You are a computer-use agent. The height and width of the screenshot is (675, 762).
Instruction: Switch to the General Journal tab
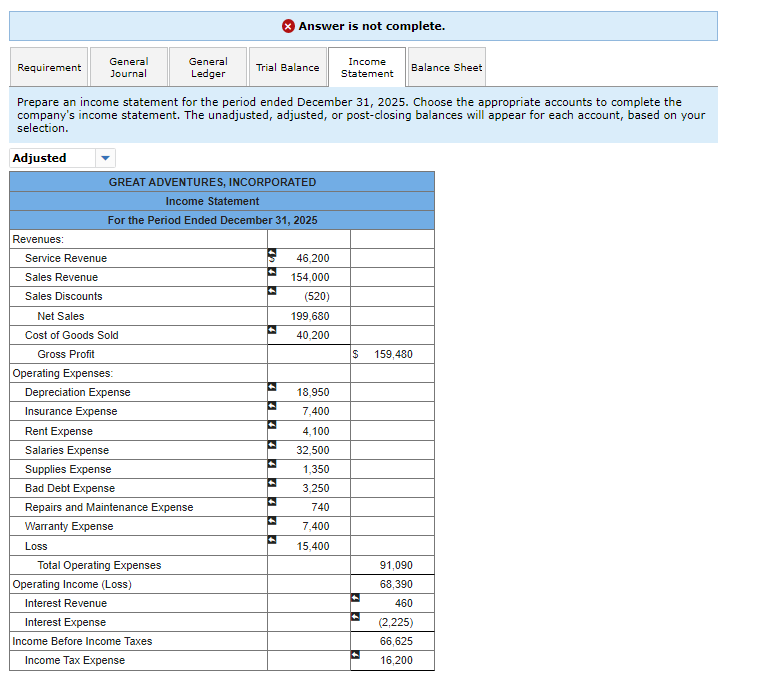click(129, 67)
